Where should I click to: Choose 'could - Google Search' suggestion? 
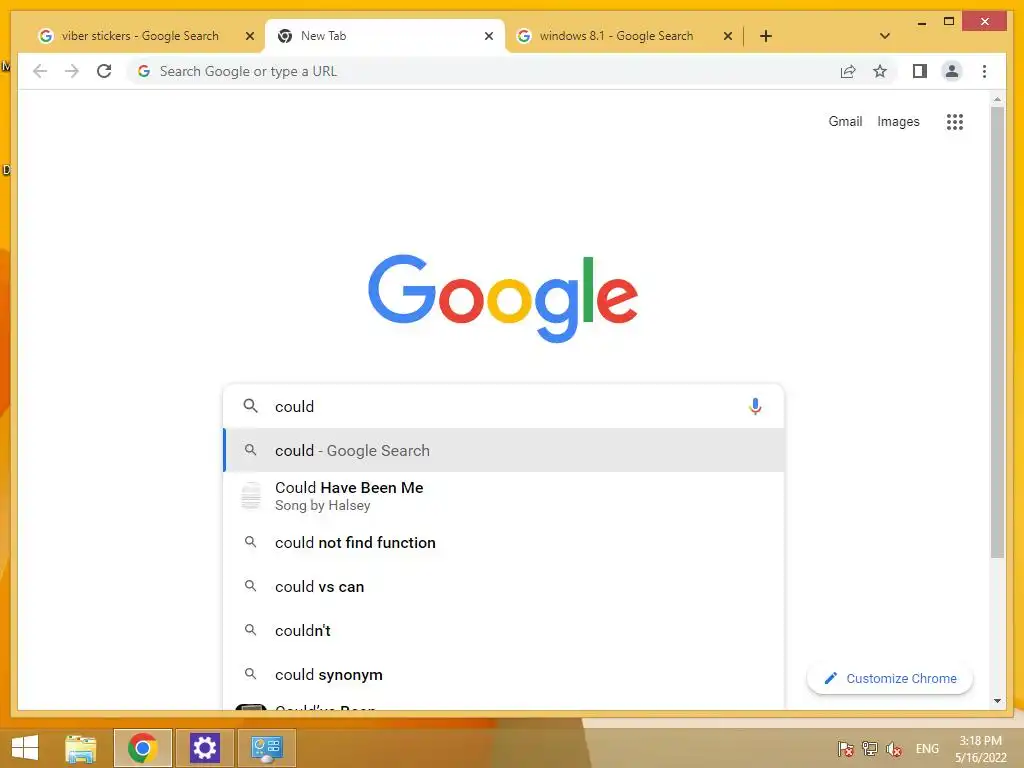(503, 451)
